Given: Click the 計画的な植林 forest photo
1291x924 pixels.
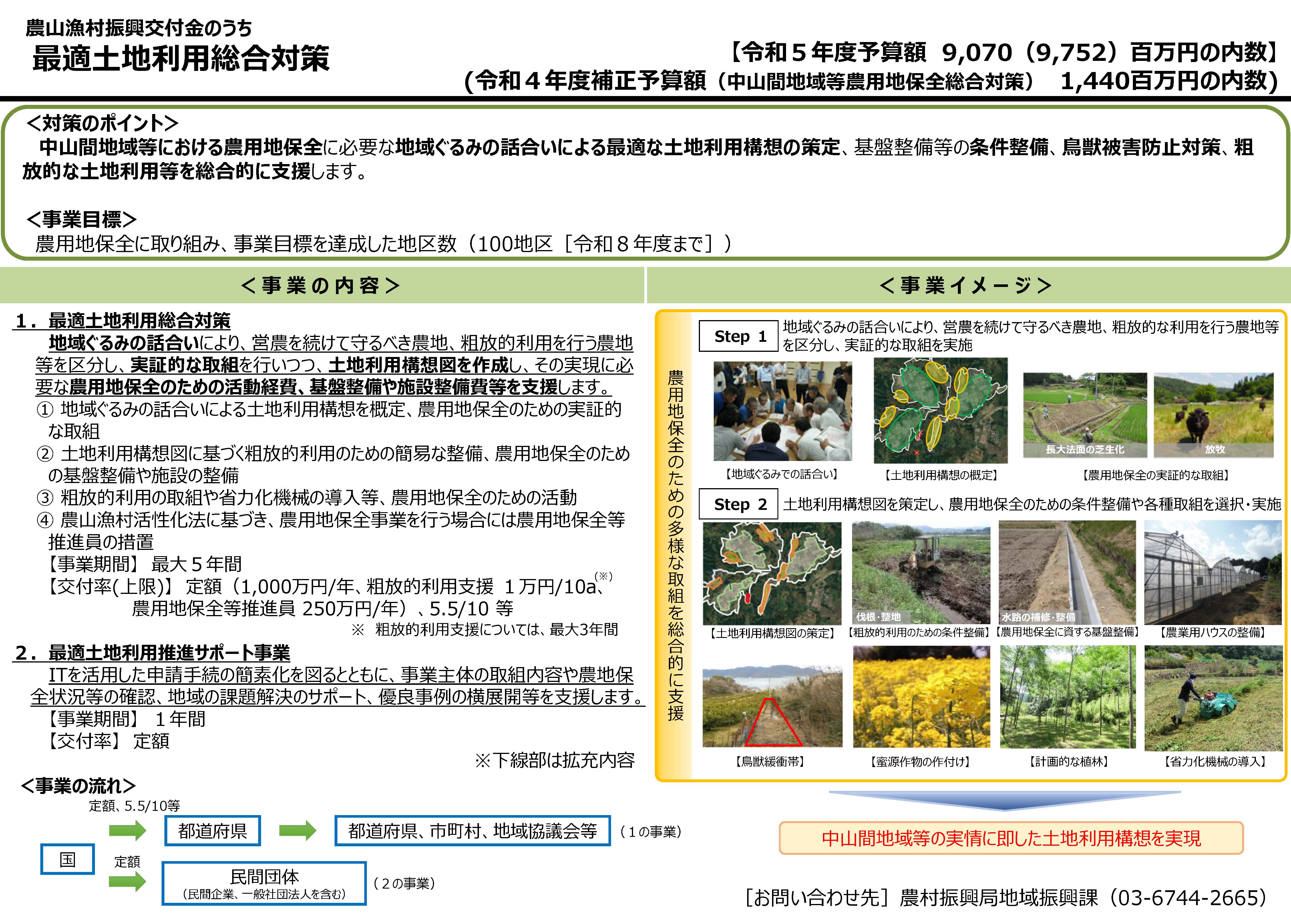Looking at the screenshot, I should pyautogui.click(x=1068, y=697).
